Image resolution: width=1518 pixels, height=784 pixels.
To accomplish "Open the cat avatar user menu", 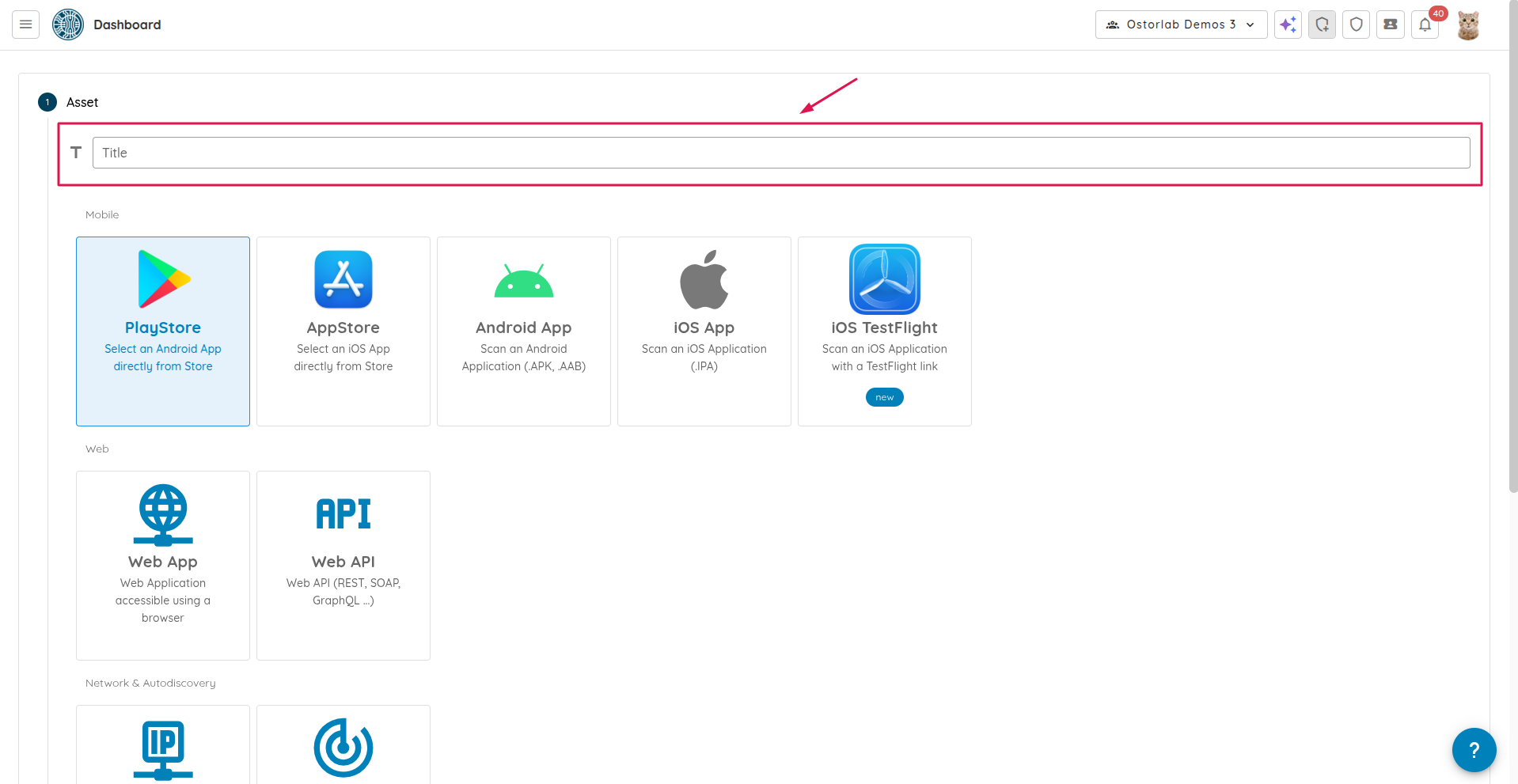I will click(x=1468, y=25).
